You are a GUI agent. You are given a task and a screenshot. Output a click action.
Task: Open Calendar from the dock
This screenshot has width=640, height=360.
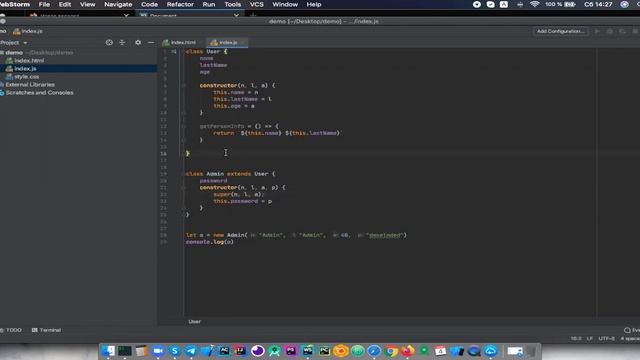[x=440, y=351]
